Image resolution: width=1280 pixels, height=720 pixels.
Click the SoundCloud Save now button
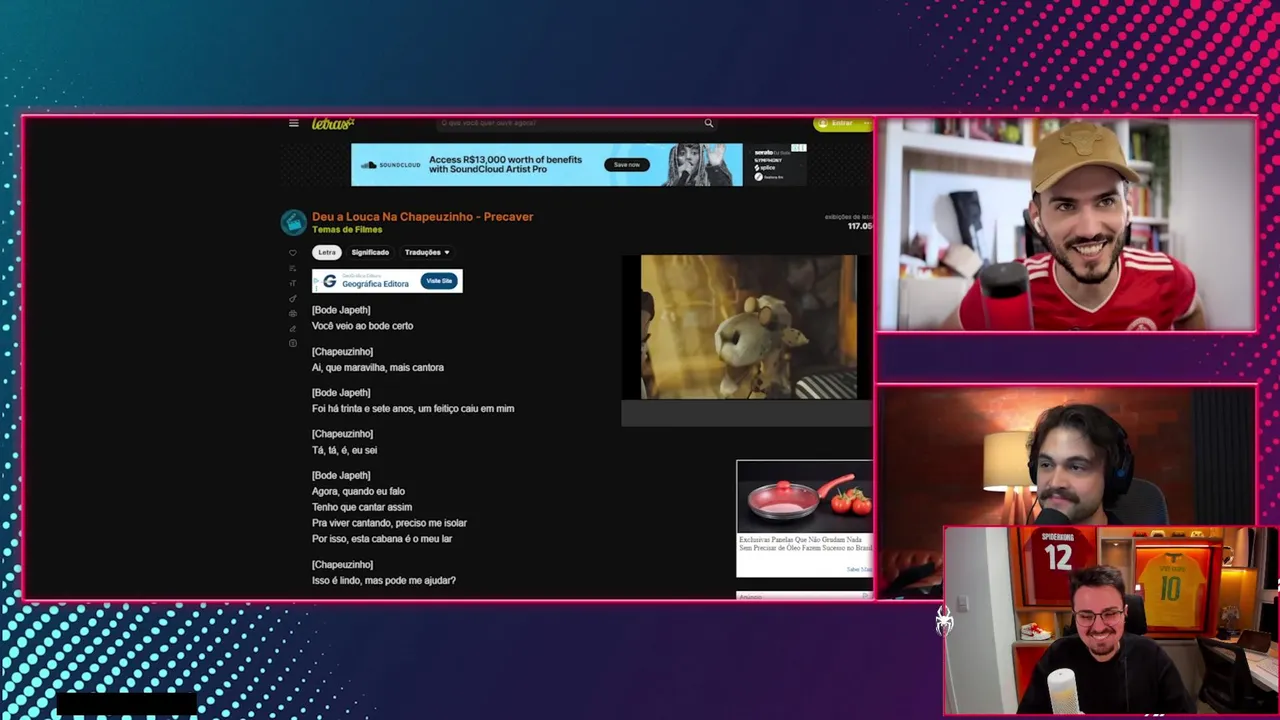click(627, 164)
